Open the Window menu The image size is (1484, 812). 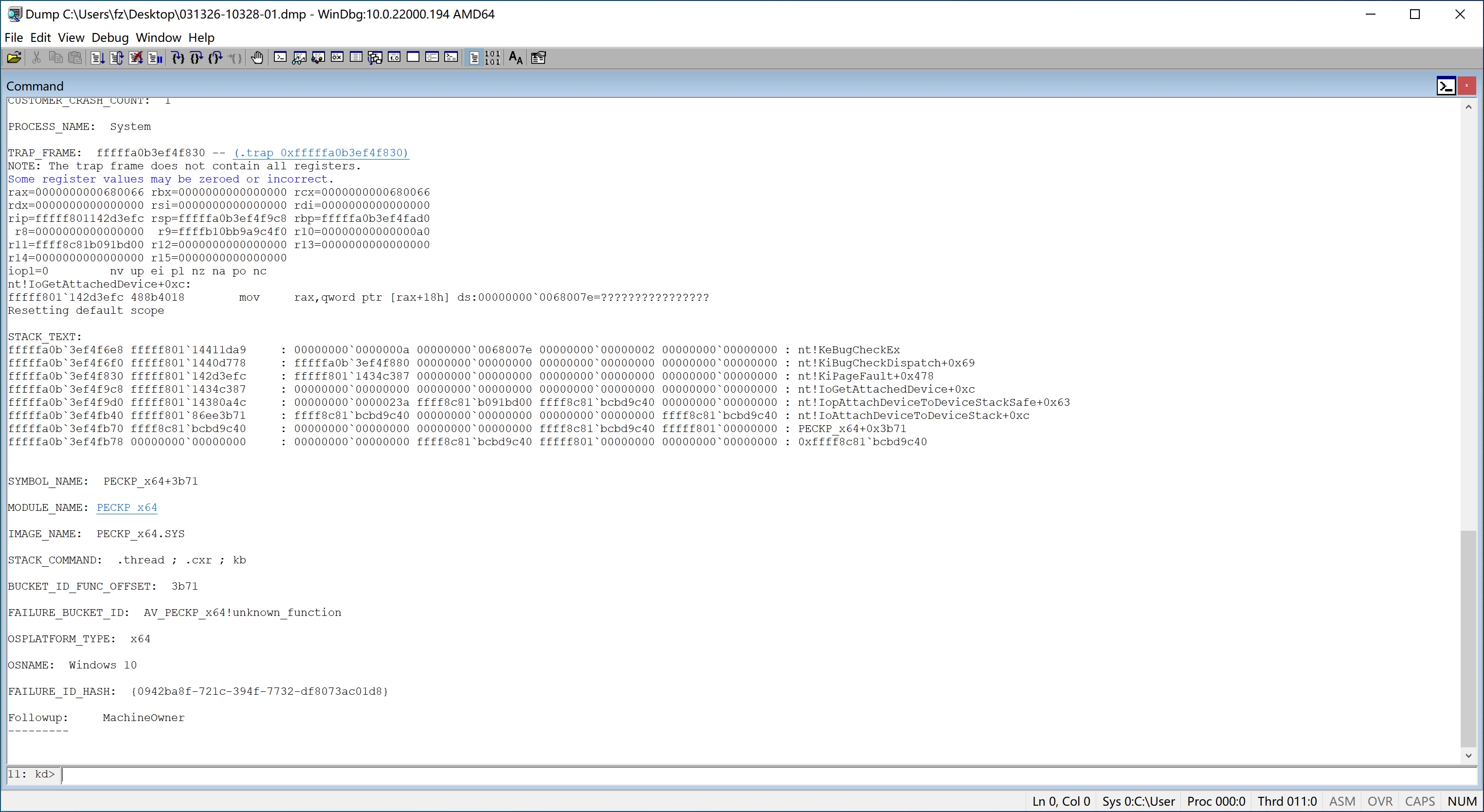pyautogui.click(x=158, y=37)
